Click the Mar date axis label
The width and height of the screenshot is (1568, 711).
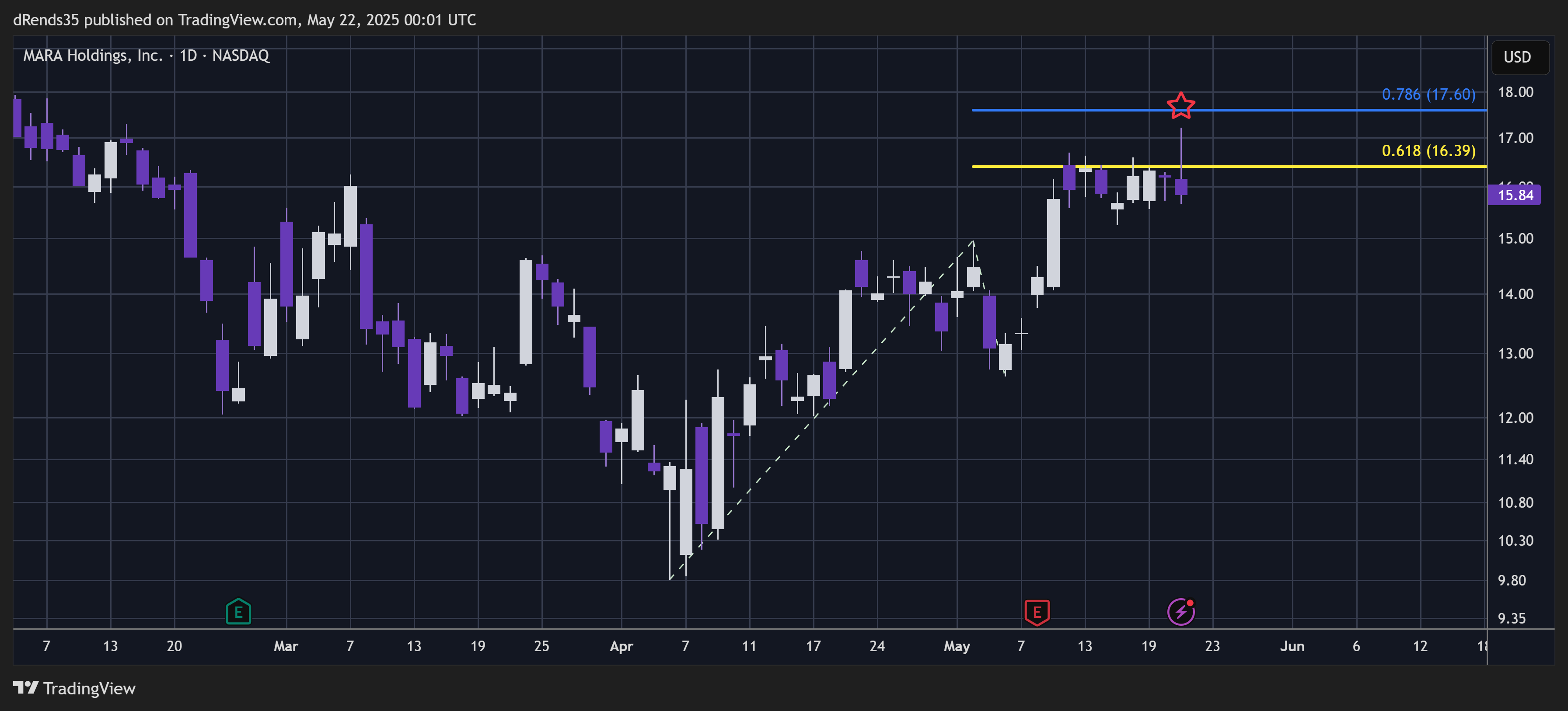286,646
